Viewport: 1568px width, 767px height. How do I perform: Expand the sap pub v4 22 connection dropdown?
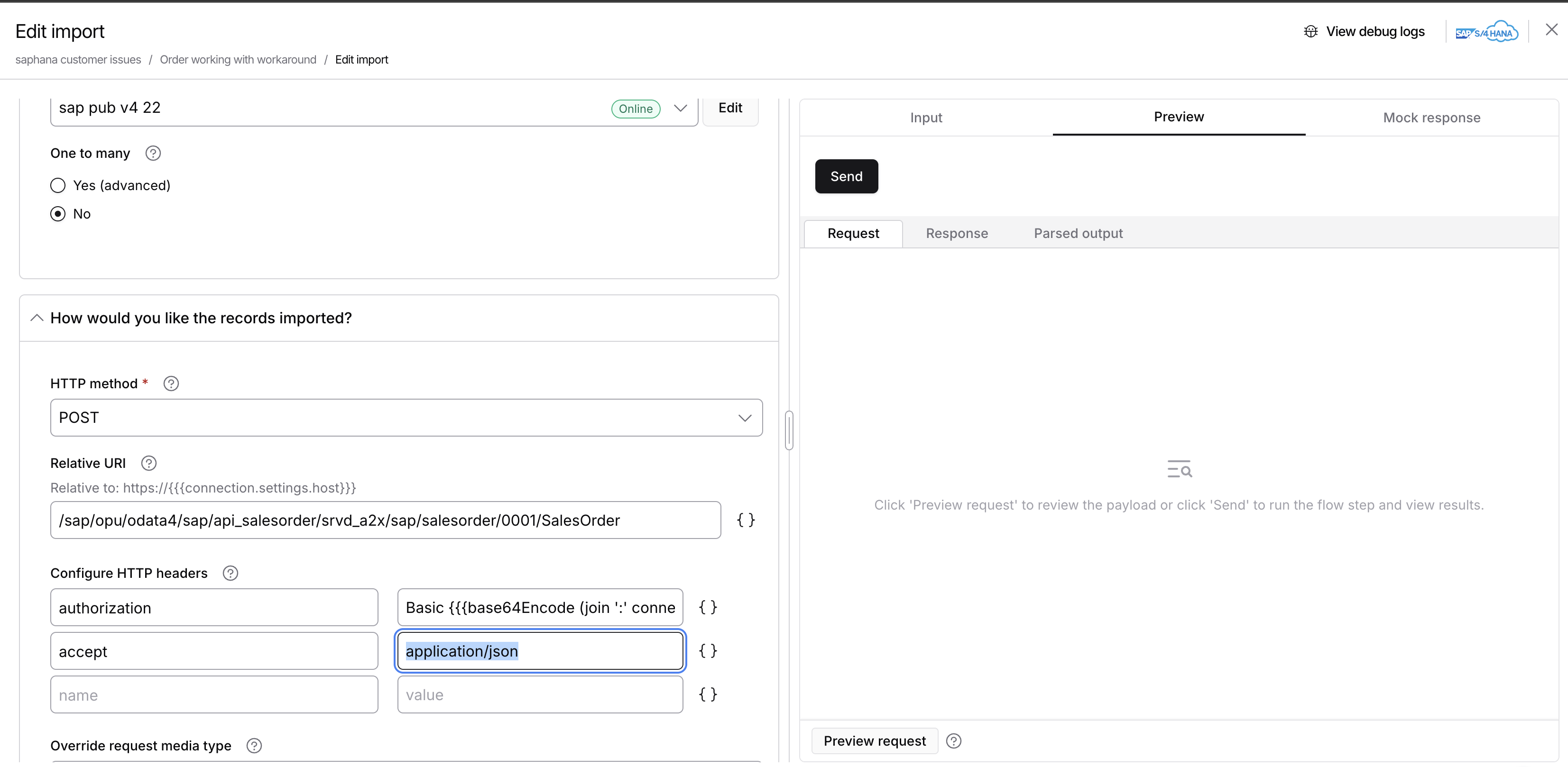681,108
